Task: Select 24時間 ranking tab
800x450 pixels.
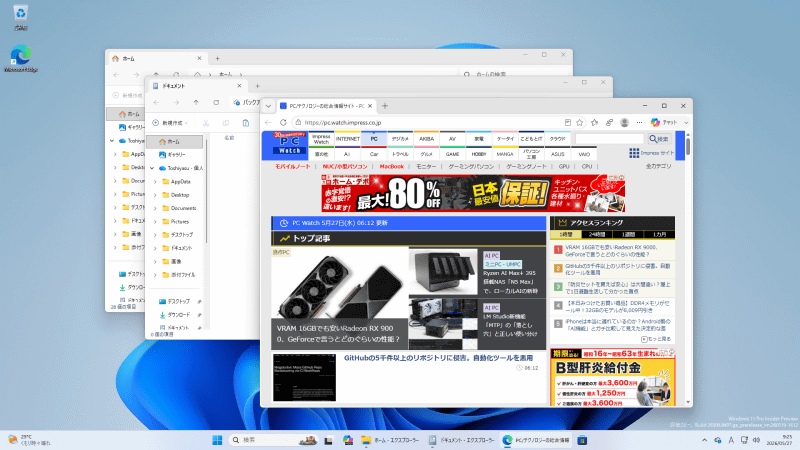Action: click(x=597, y=234)
